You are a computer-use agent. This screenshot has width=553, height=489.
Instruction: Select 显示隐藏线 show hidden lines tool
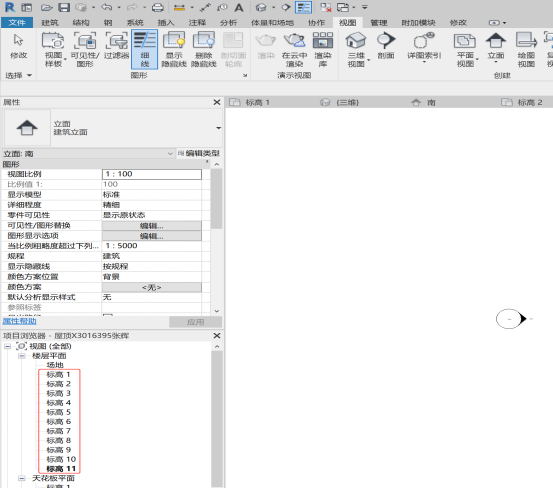tap(174, 49)
